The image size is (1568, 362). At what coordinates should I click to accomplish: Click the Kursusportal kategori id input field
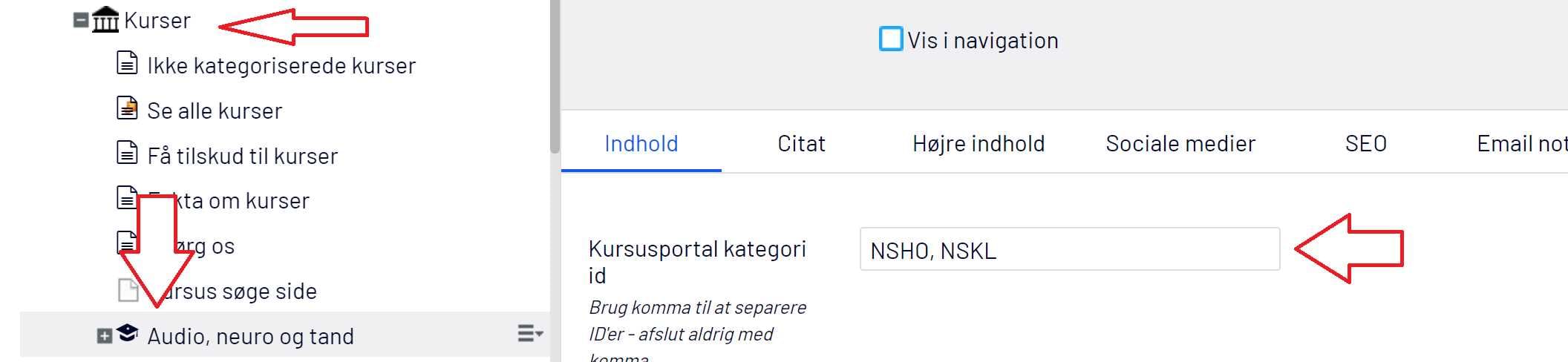point(1070,249)
